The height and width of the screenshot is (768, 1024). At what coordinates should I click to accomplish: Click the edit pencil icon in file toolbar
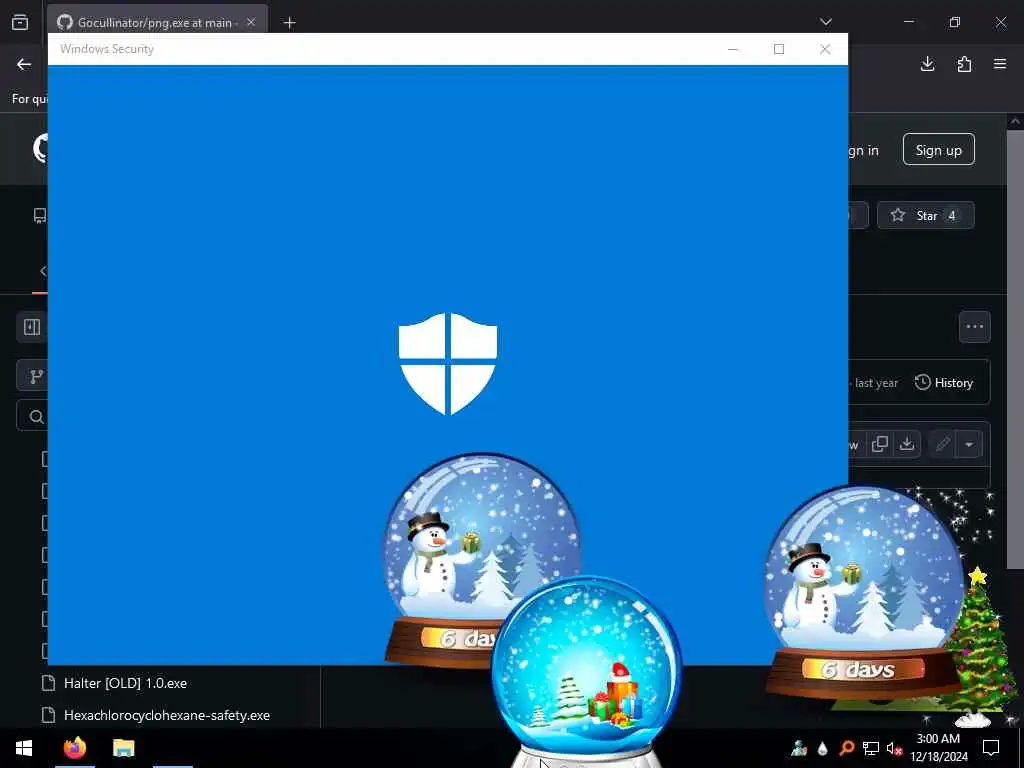[x=942, y=444]
